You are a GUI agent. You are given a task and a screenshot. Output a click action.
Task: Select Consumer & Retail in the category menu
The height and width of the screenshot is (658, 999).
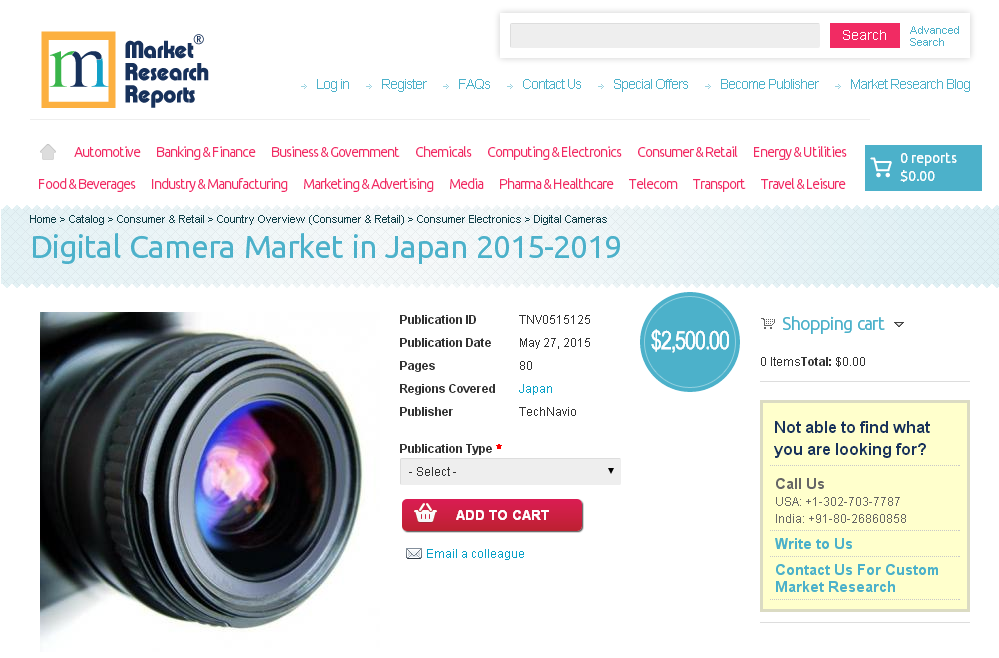687,151
